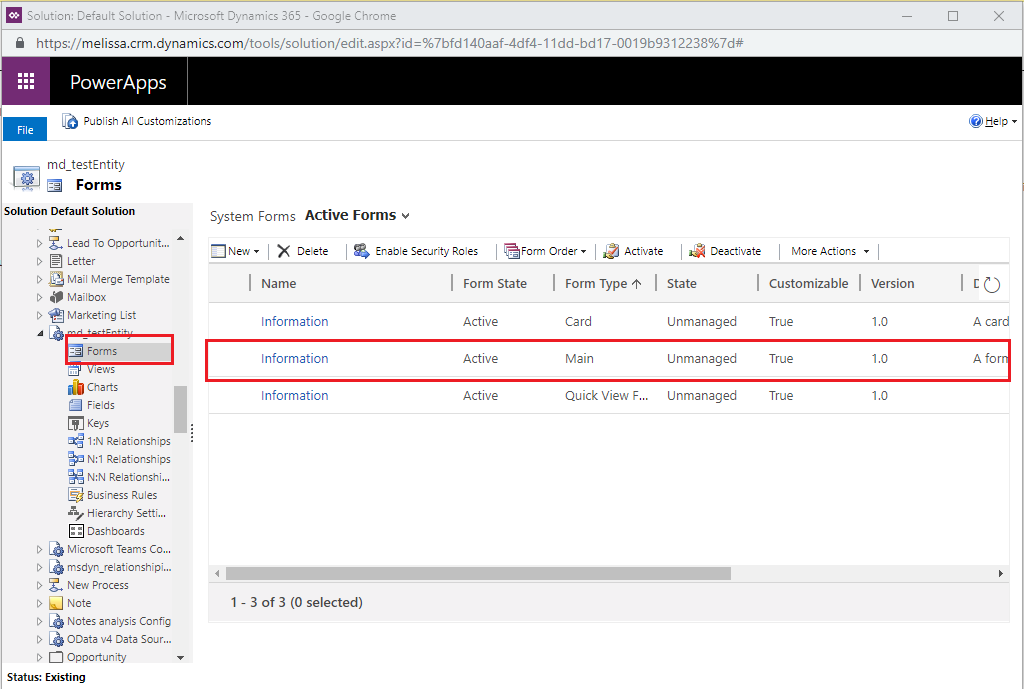Refresh the forms grid list
The height and width of the screenshot is (689, 1024).
click(x=991, y=285)
